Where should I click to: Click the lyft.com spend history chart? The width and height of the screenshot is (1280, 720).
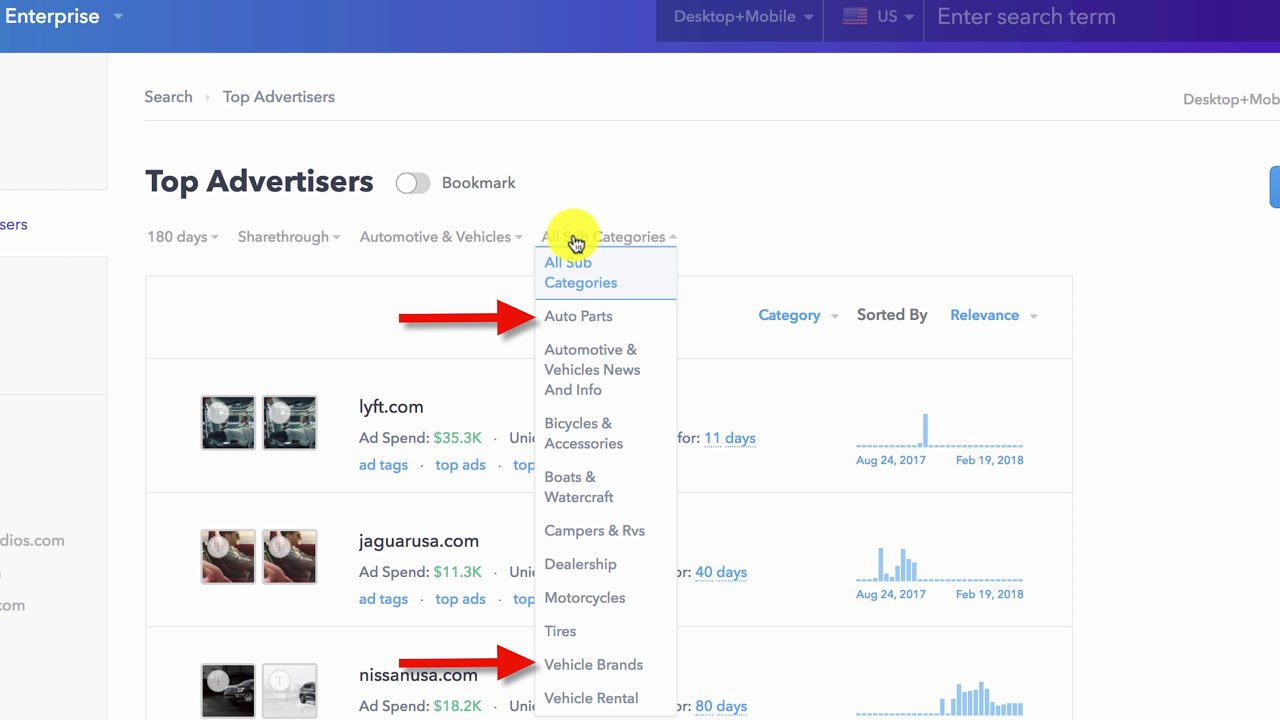click(940, 430)
